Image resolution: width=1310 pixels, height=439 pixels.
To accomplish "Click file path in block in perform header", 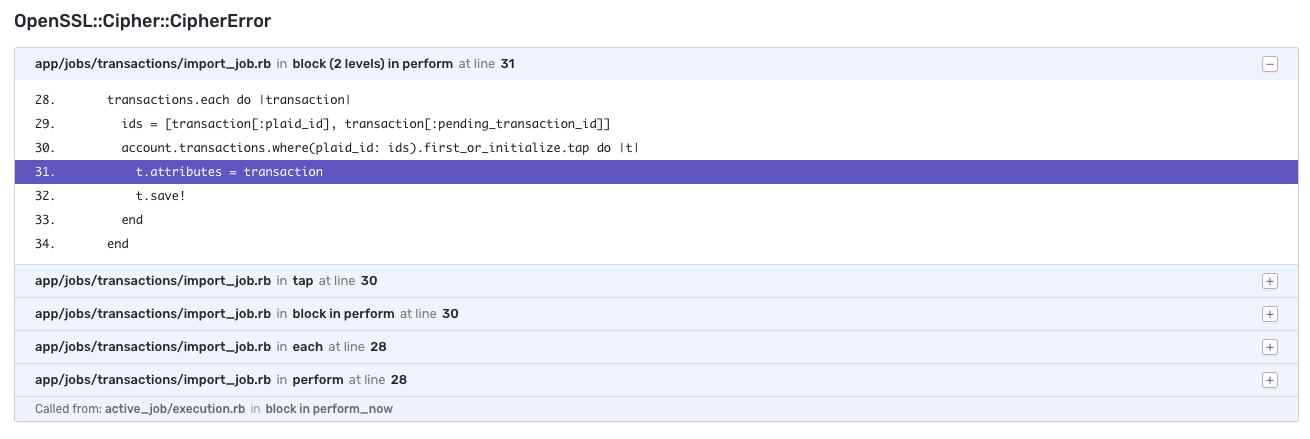I will (x=153, y=314).
